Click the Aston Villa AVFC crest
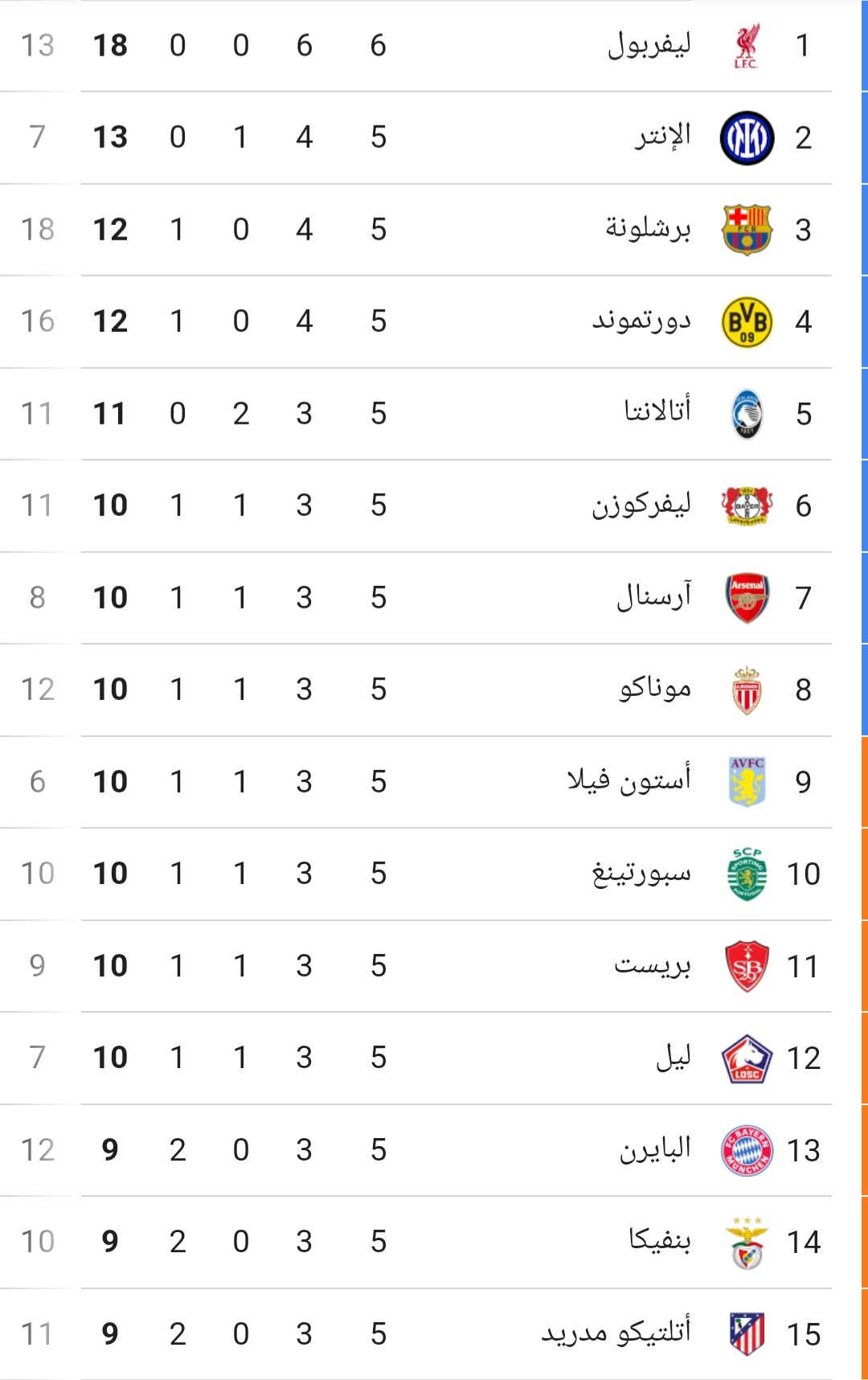 click(x=747, y=781)
